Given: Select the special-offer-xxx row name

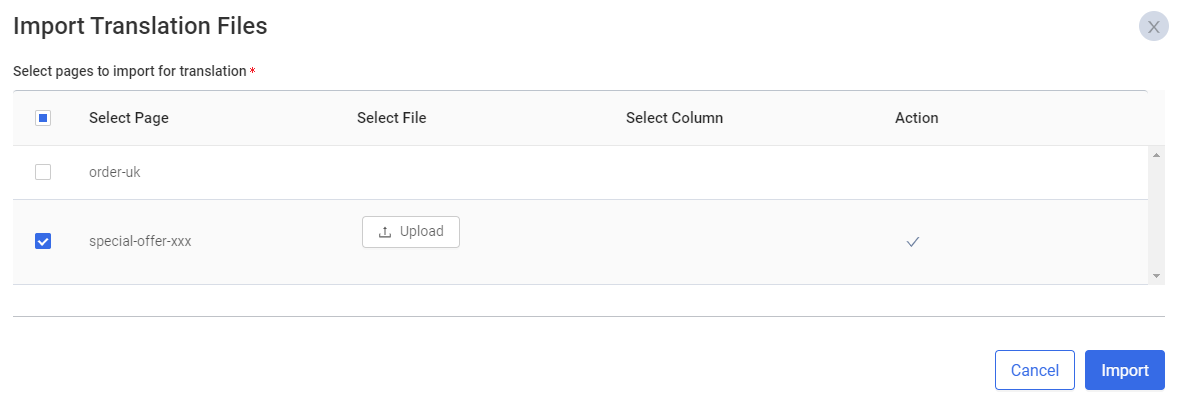Looking at the screenshot, I should (x=140, y=242).
